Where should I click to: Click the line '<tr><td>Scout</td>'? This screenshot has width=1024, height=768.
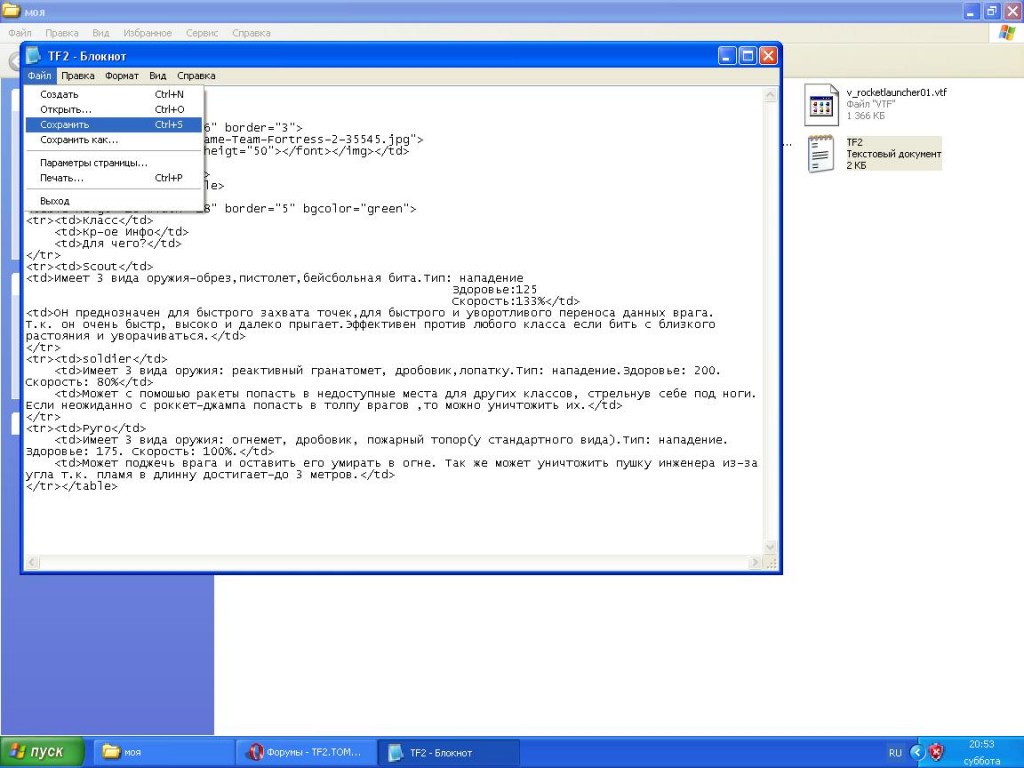89,266
